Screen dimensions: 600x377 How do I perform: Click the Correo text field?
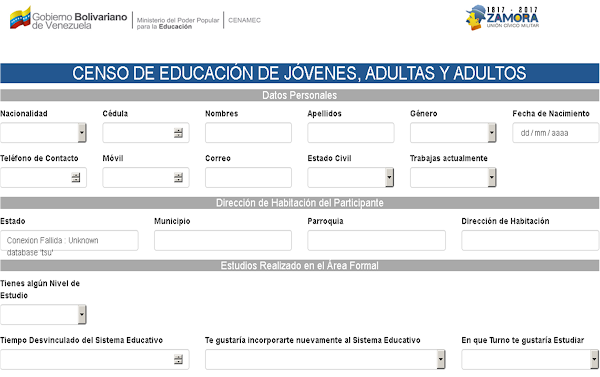click(x=248, y=178)
